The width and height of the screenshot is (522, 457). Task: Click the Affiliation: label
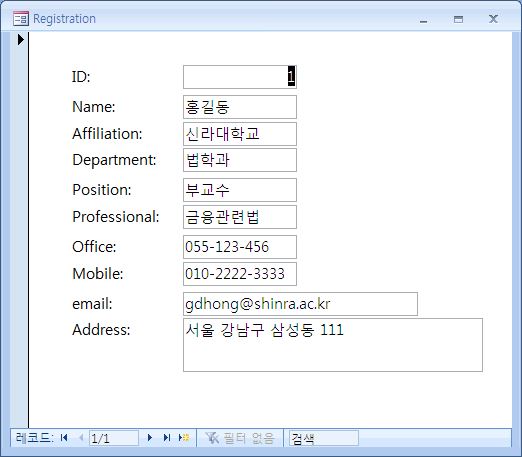(107, 134)
